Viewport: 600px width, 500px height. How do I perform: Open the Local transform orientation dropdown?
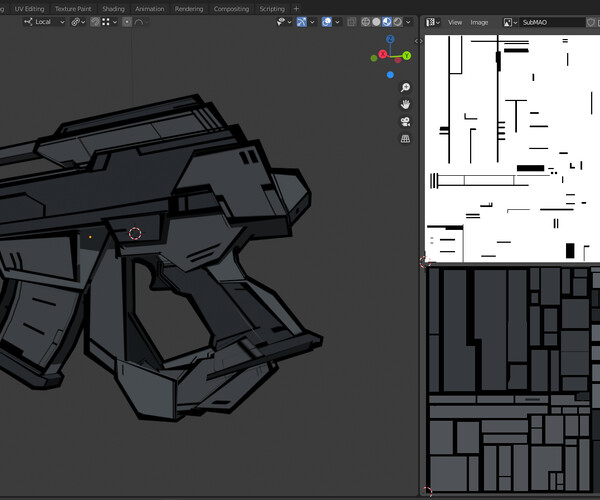(43, 21)
